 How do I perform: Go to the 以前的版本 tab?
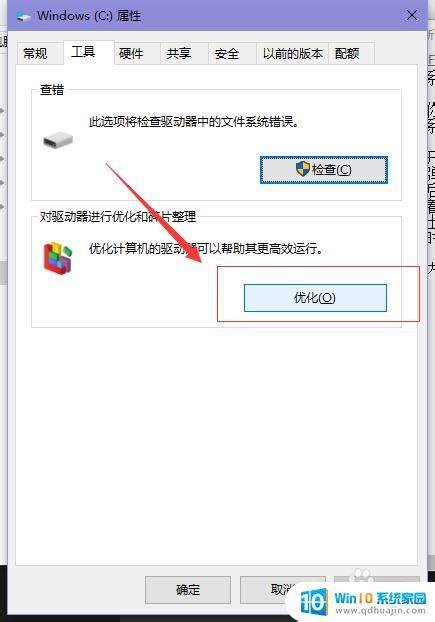pos(293,54)
